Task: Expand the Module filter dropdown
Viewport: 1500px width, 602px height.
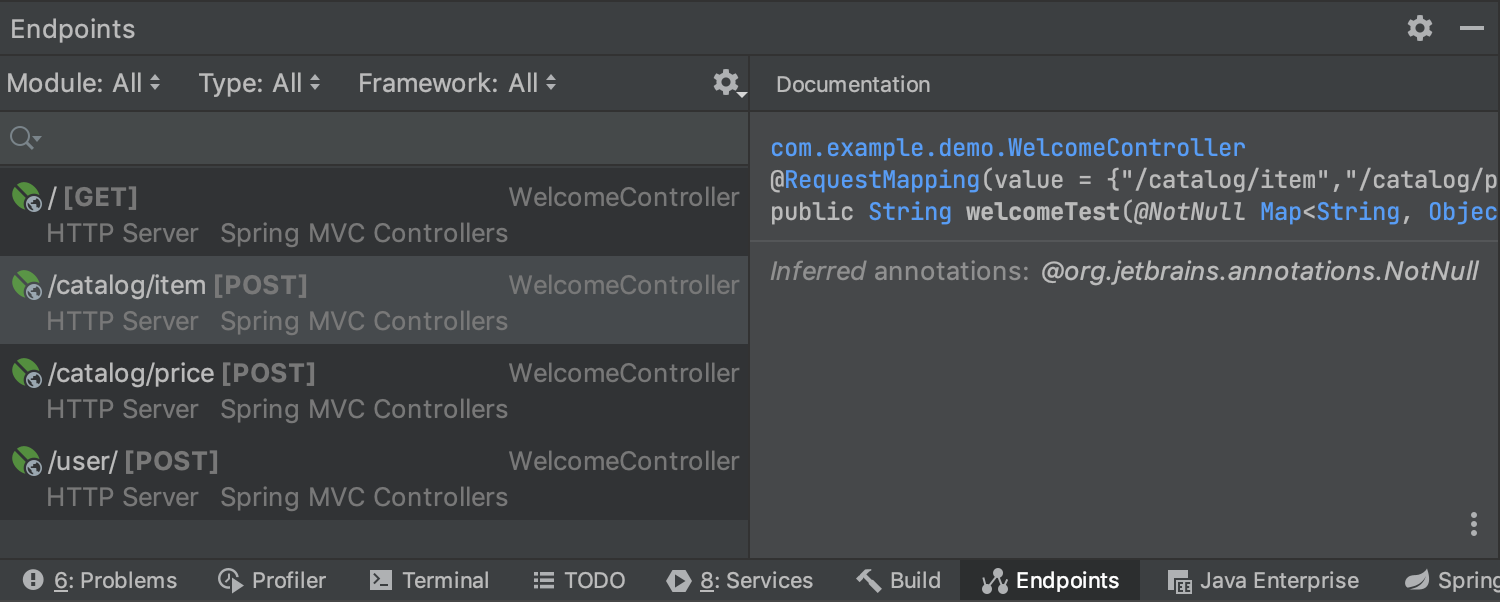Action: pos(84,83)
